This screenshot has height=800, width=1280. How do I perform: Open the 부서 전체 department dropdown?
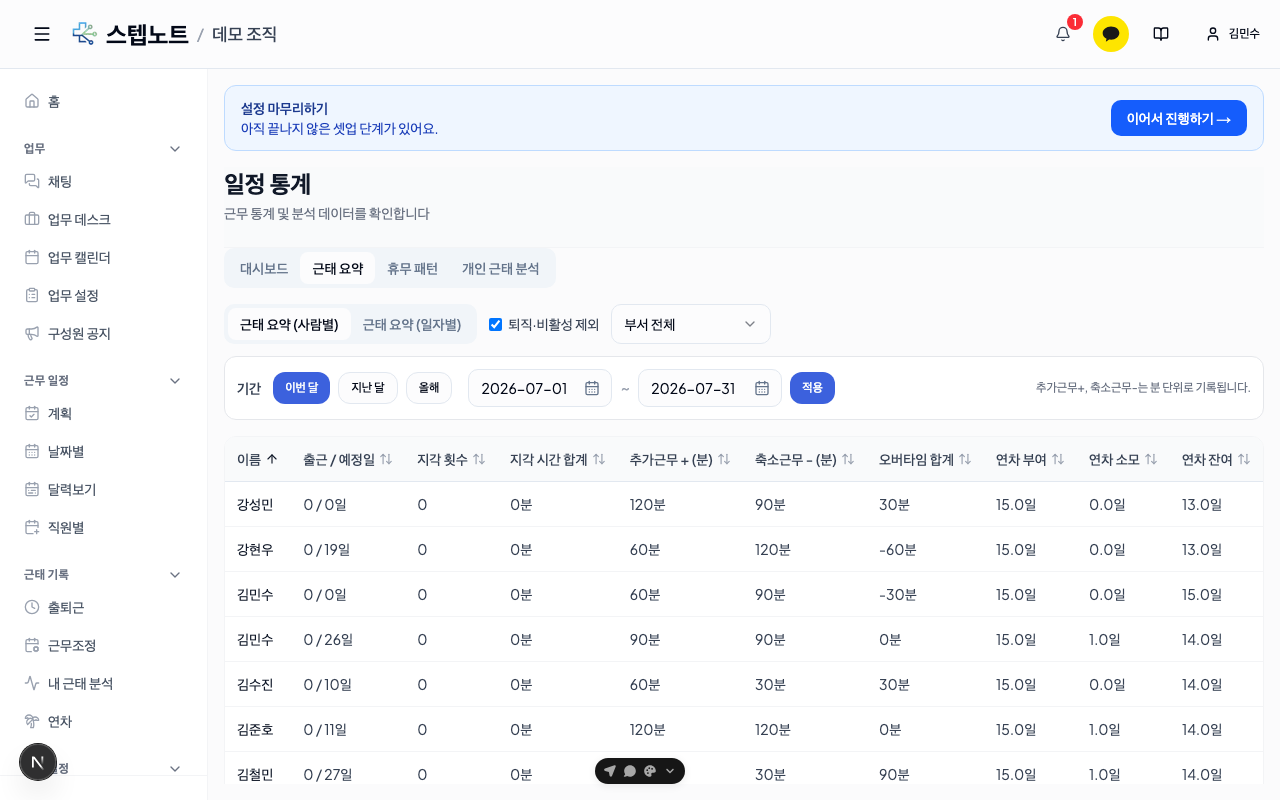click(691, 324)
